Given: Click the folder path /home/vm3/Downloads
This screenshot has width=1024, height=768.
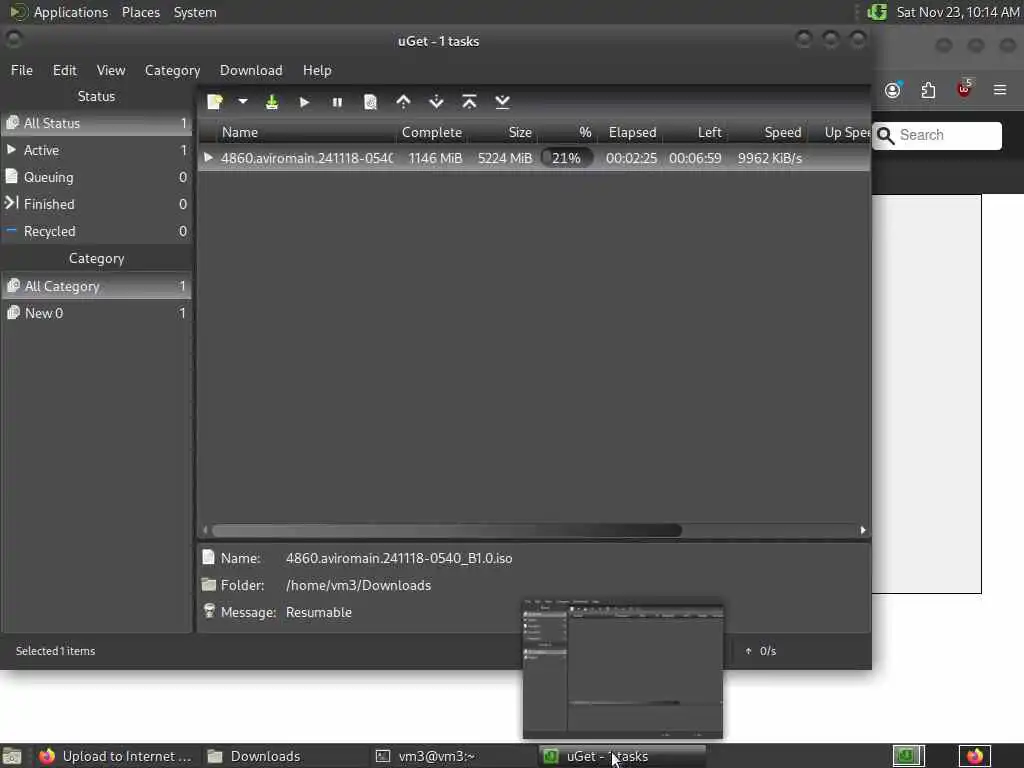Looking at the screenshot, I should tap(359, 585).
